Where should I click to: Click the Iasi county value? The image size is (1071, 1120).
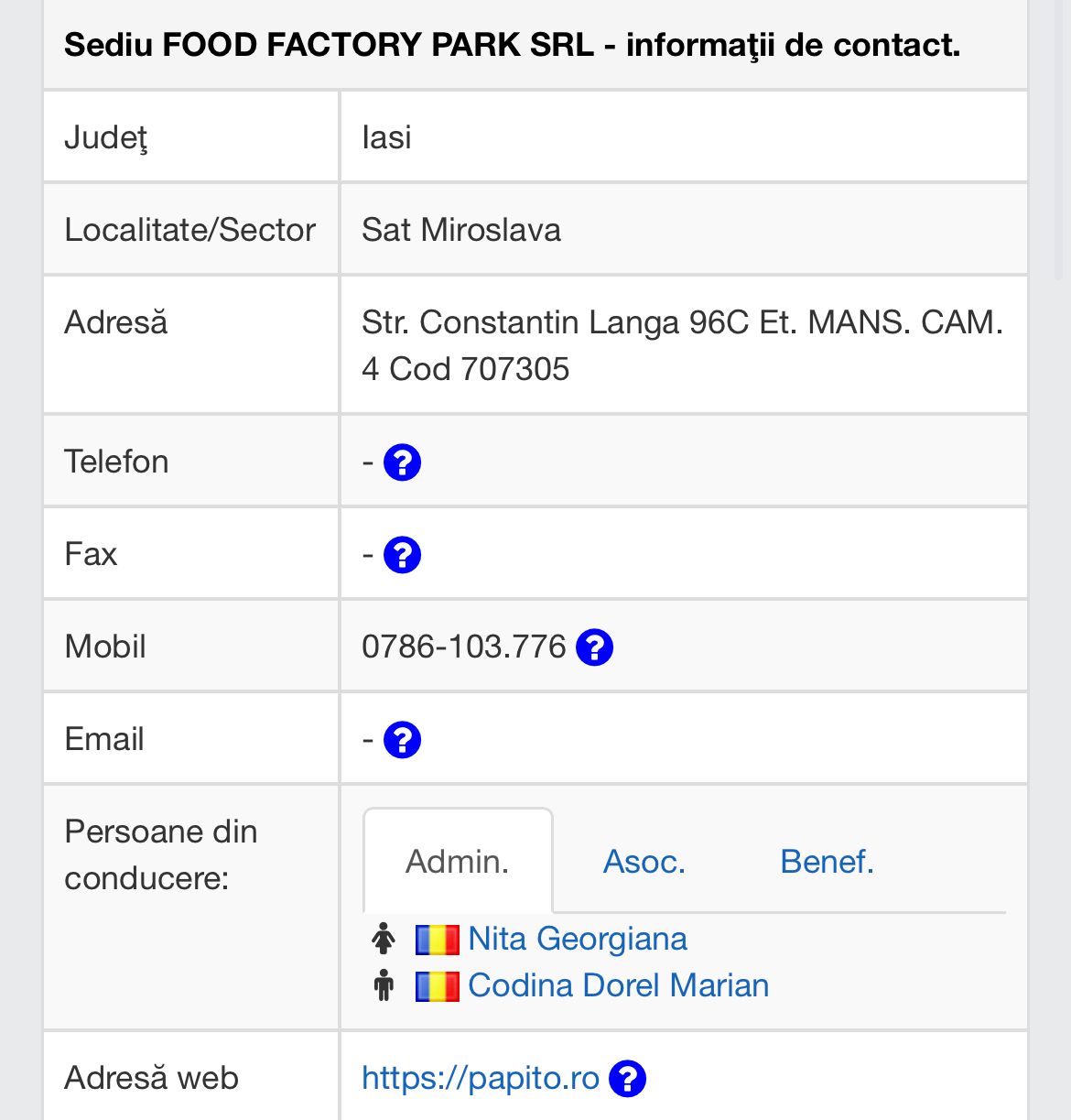386,137
